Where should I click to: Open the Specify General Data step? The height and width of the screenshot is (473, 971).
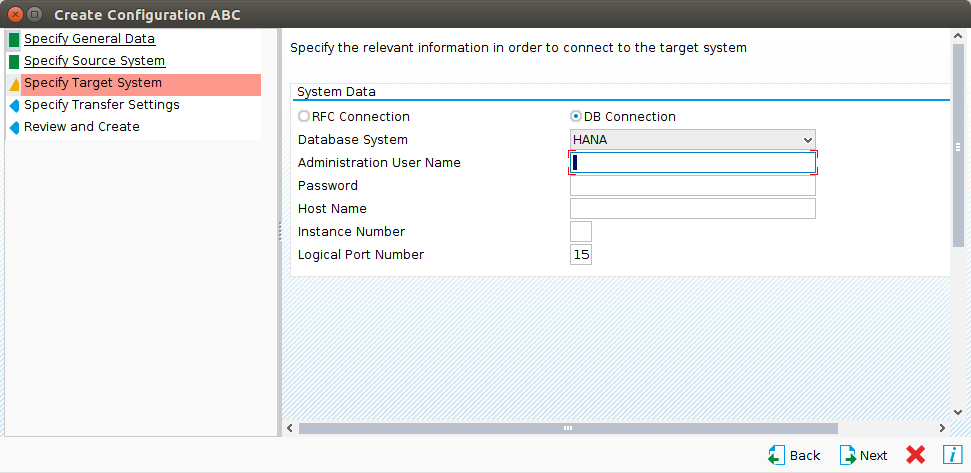[x=89, y=39]
